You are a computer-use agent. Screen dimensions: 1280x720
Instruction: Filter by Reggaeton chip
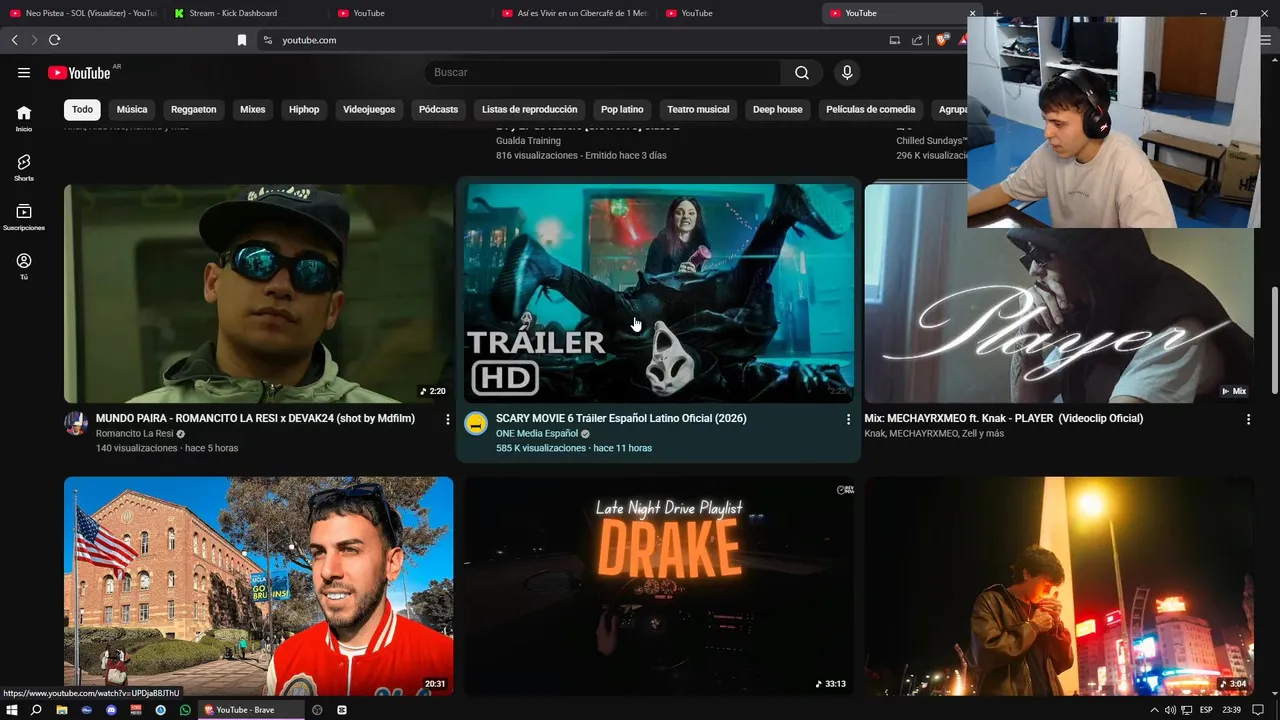(x=194, y=109)
